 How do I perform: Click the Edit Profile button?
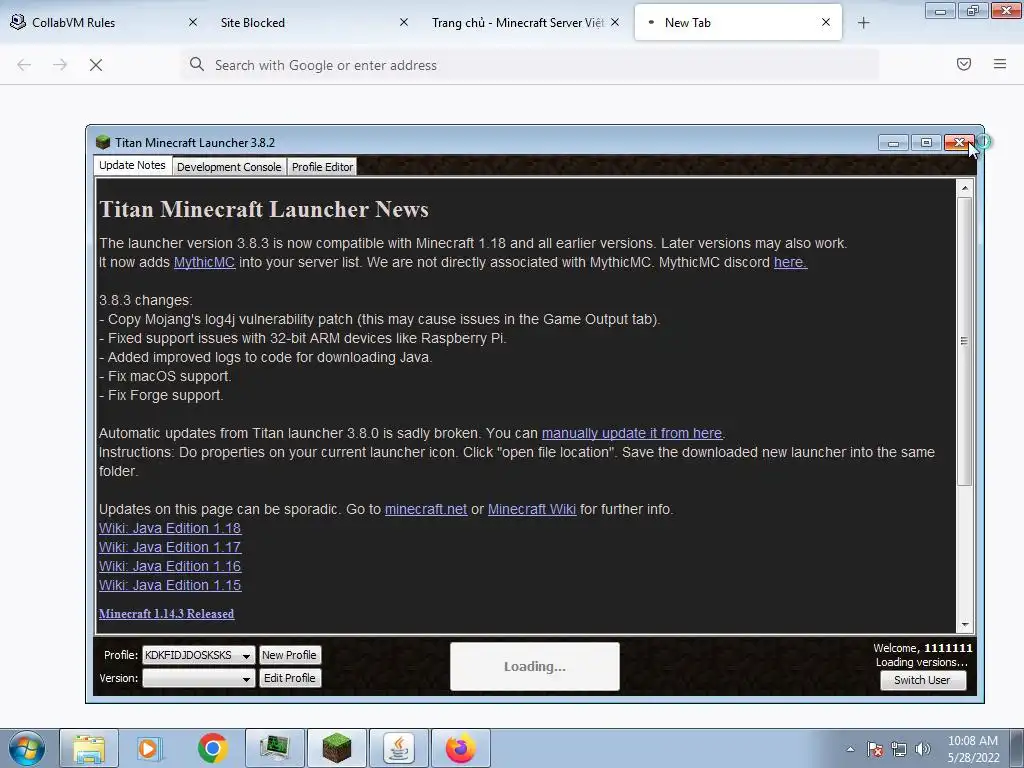tap(289, 679)
